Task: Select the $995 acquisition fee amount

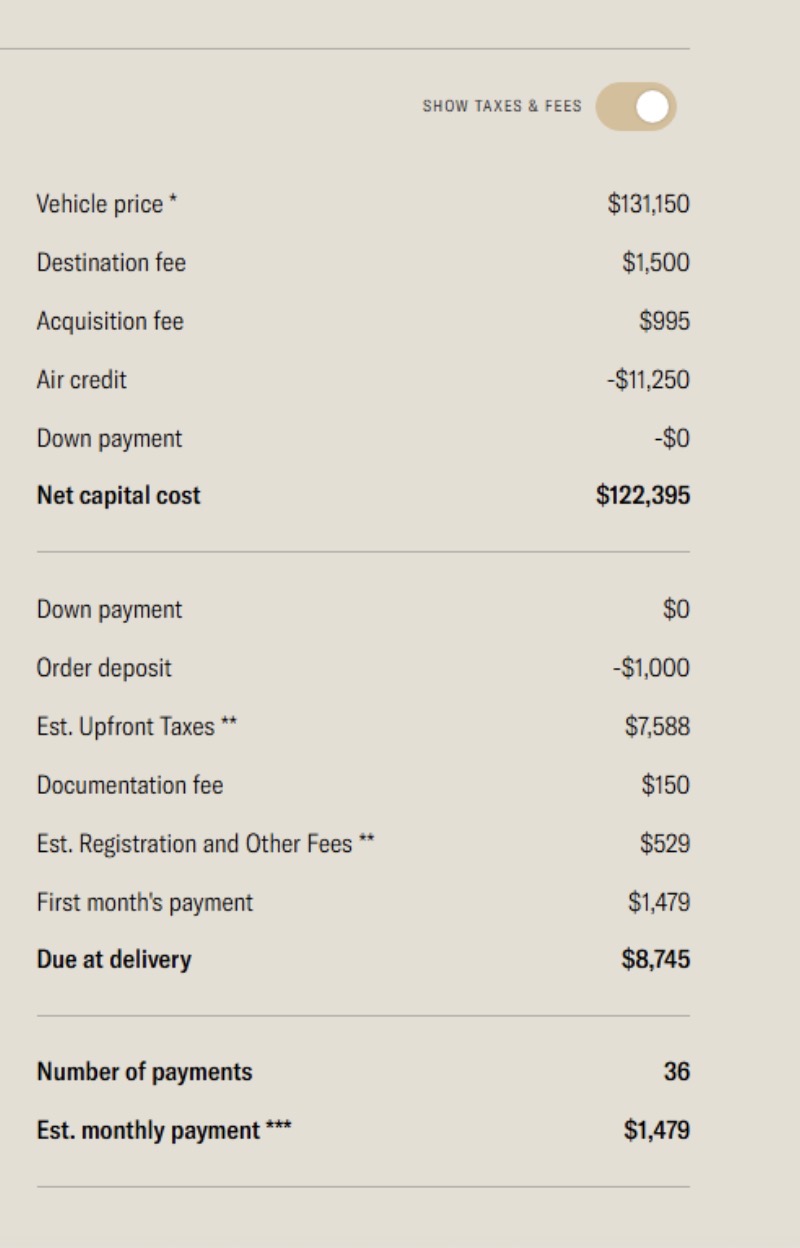Action: pos(664,321)
